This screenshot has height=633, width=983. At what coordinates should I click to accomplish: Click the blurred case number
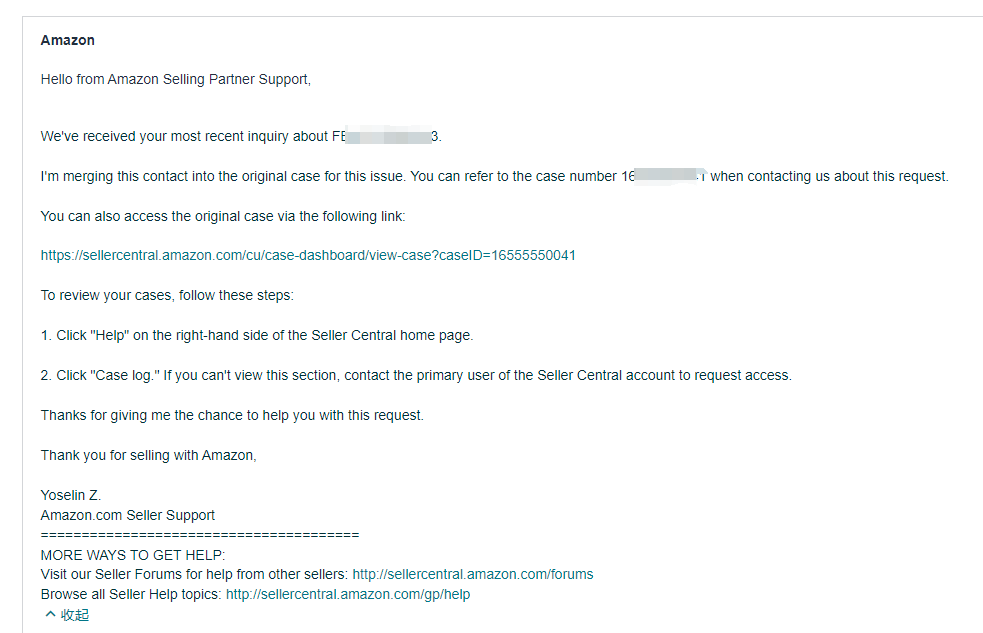[x=670, y=176]
